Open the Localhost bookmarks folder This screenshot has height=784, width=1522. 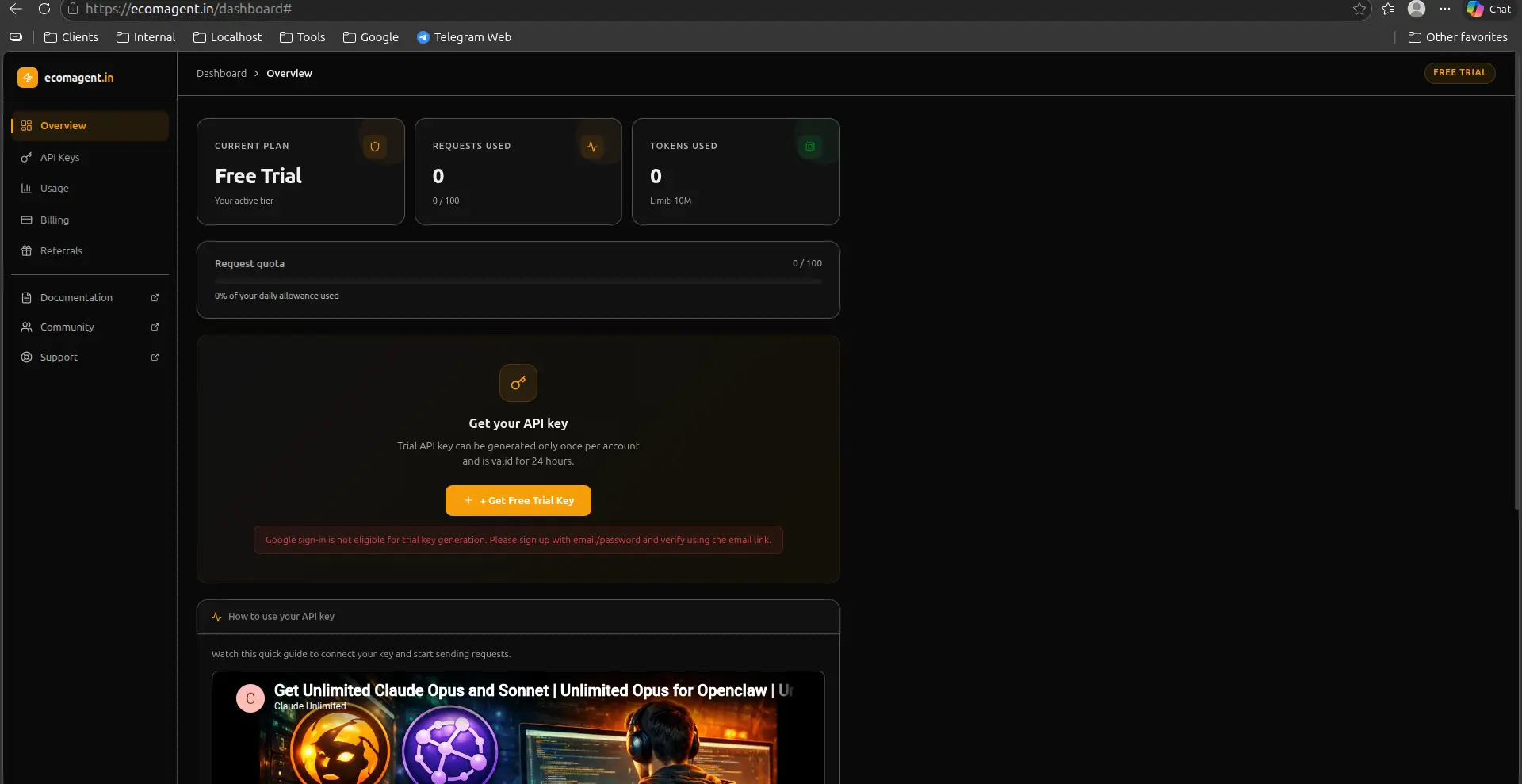point(228,37)
